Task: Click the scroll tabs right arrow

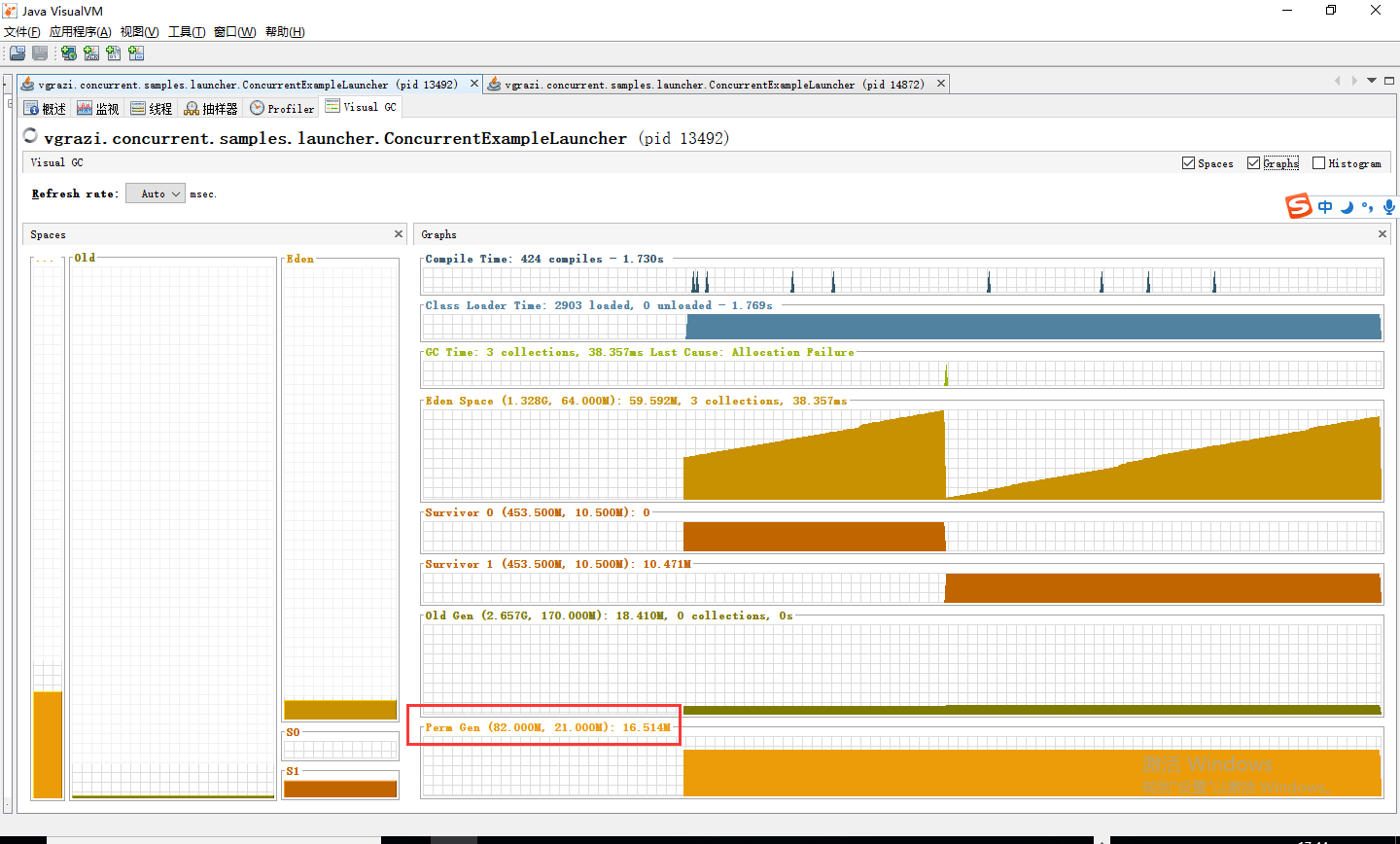Action: [x=1354, y=81]
